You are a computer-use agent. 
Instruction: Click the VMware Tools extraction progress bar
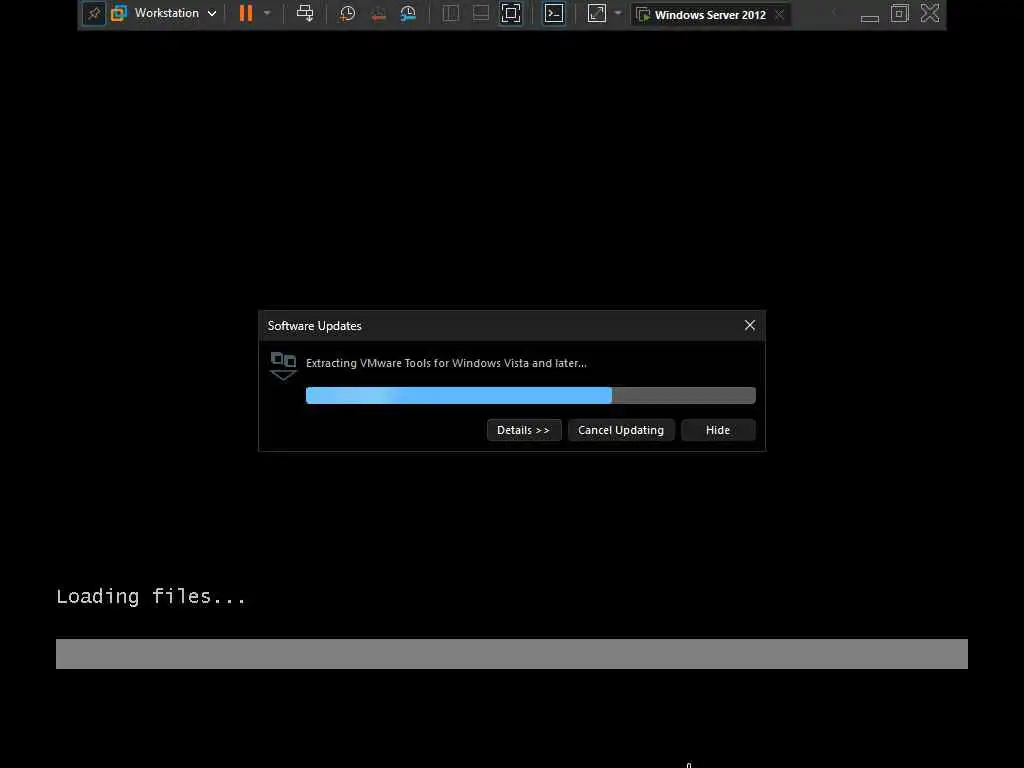(530, 395)
